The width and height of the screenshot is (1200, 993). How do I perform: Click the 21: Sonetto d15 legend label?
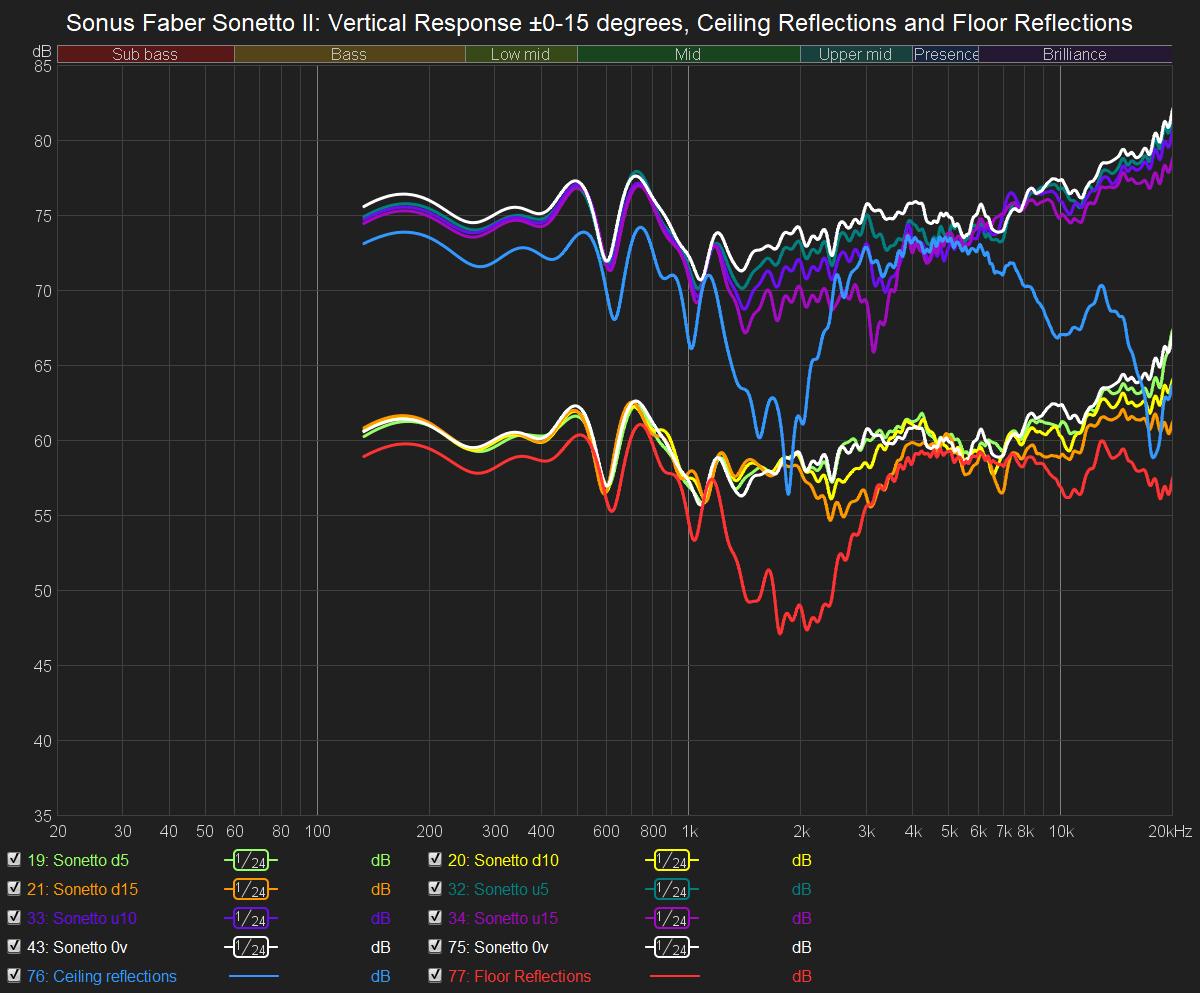[82, 889]
